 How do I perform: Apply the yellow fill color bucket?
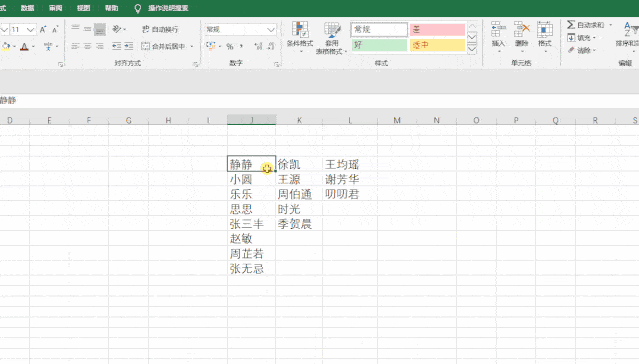5,46
